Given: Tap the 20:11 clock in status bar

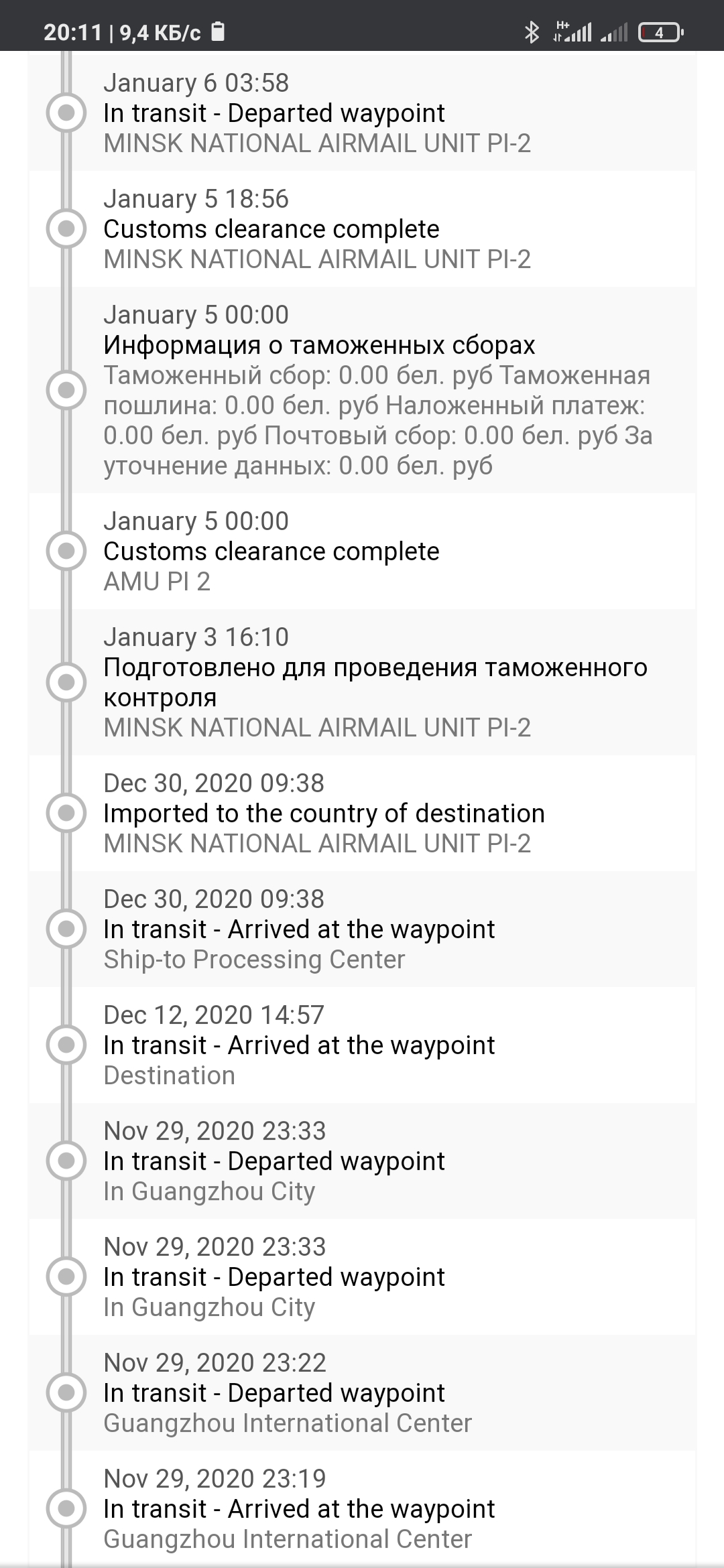Looking at the screenshot, I should tap(72, 32).
